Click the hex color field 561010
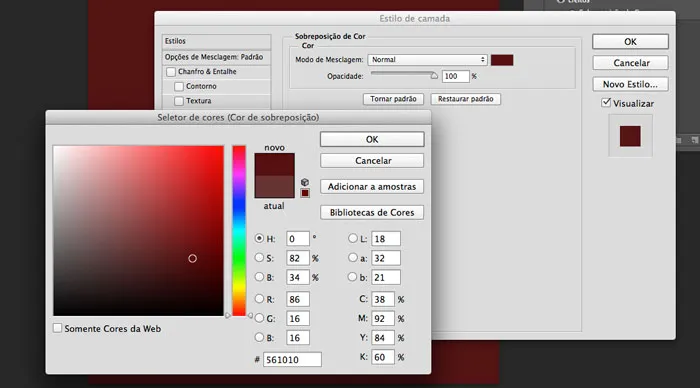Screen dimensions: 700x388 coord(292,359)
